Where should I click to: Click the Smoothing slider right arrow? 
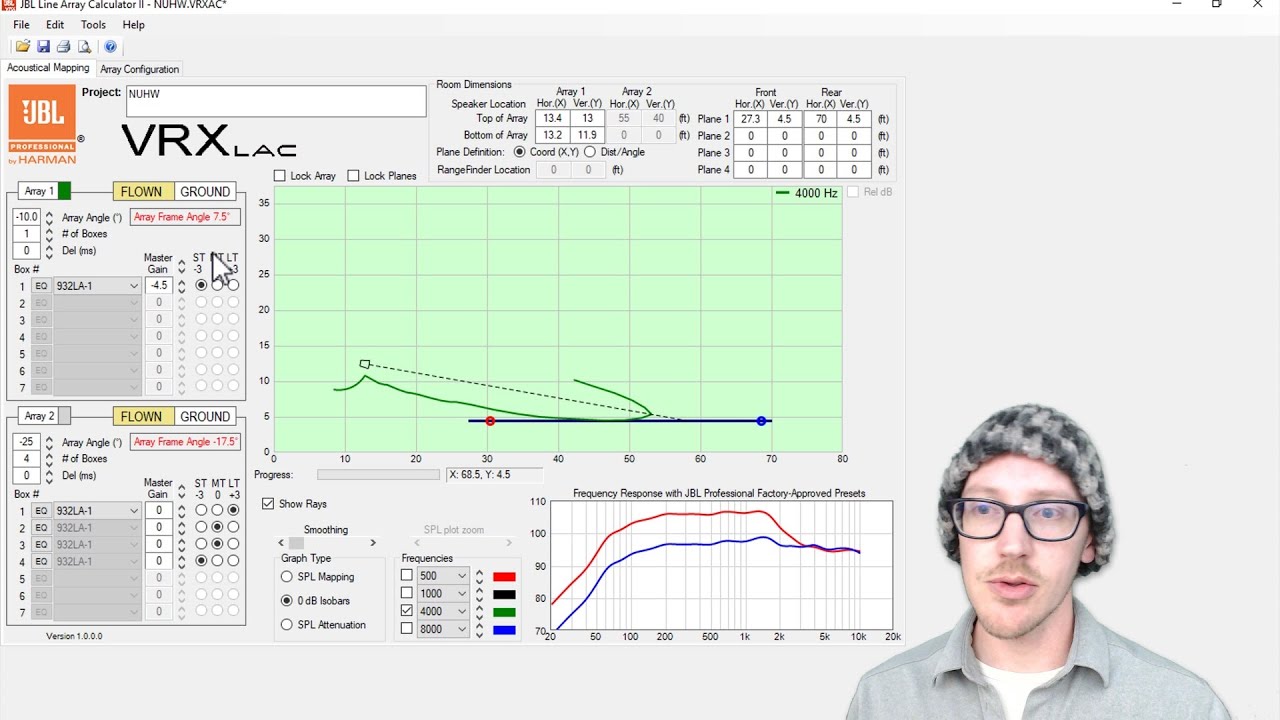coord(373,543)
